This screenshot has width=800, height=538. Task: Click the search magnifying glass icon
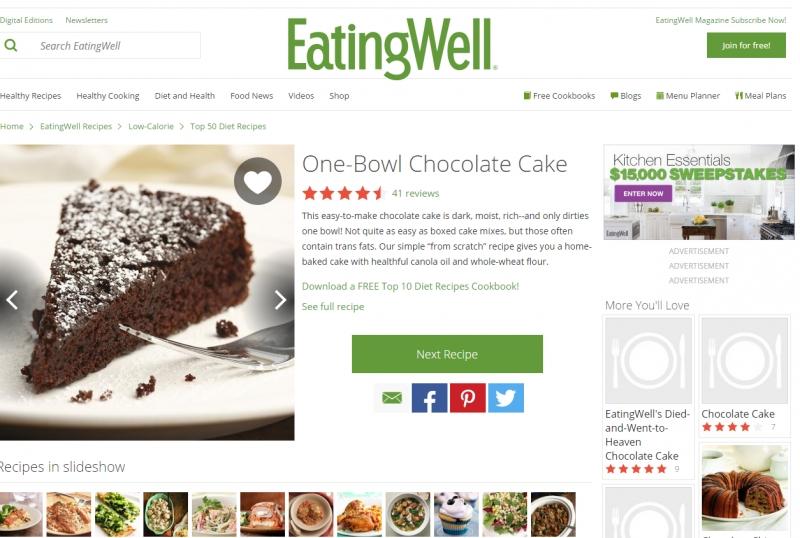click(11, 45)
